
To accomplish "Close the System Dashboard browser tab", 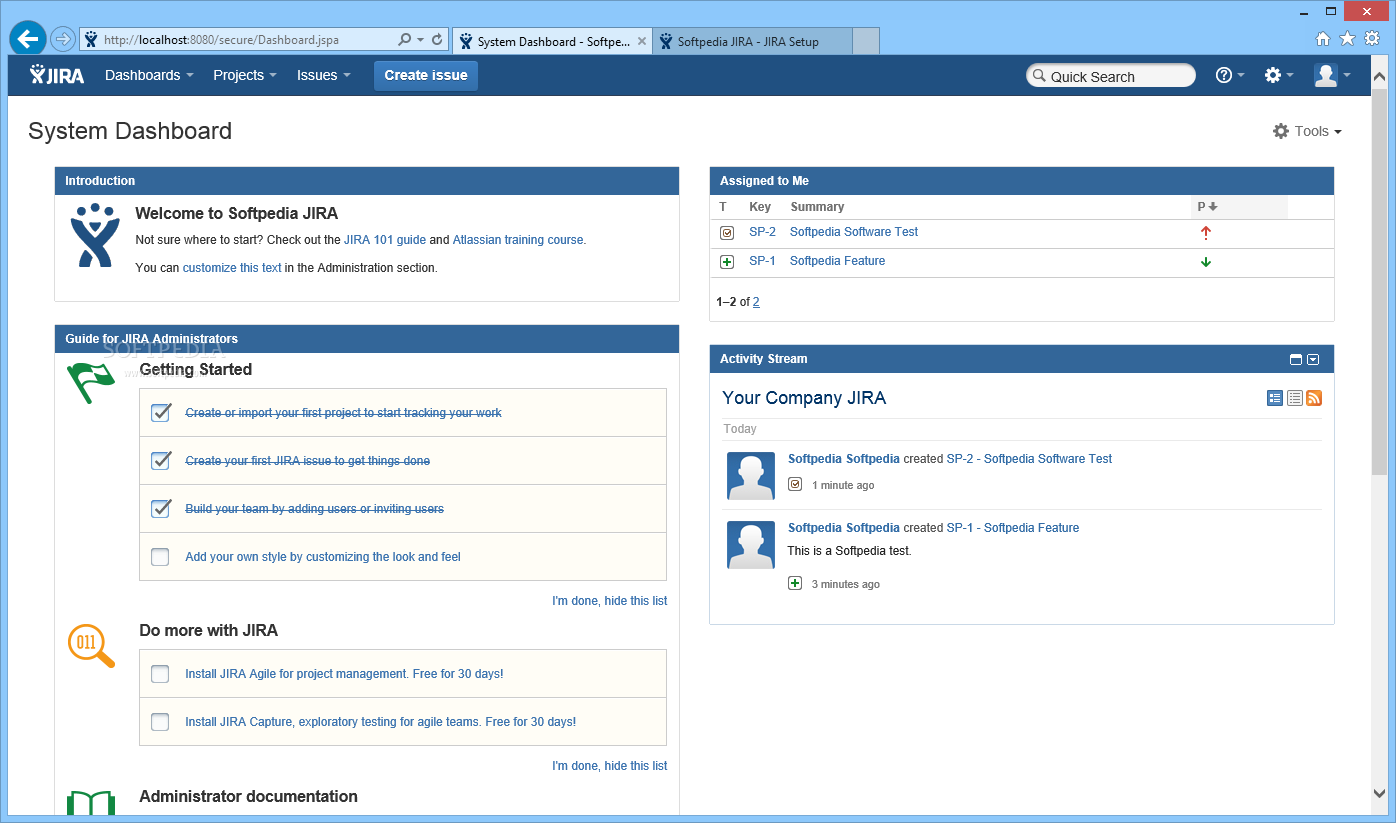I will [x=640, y=42].
